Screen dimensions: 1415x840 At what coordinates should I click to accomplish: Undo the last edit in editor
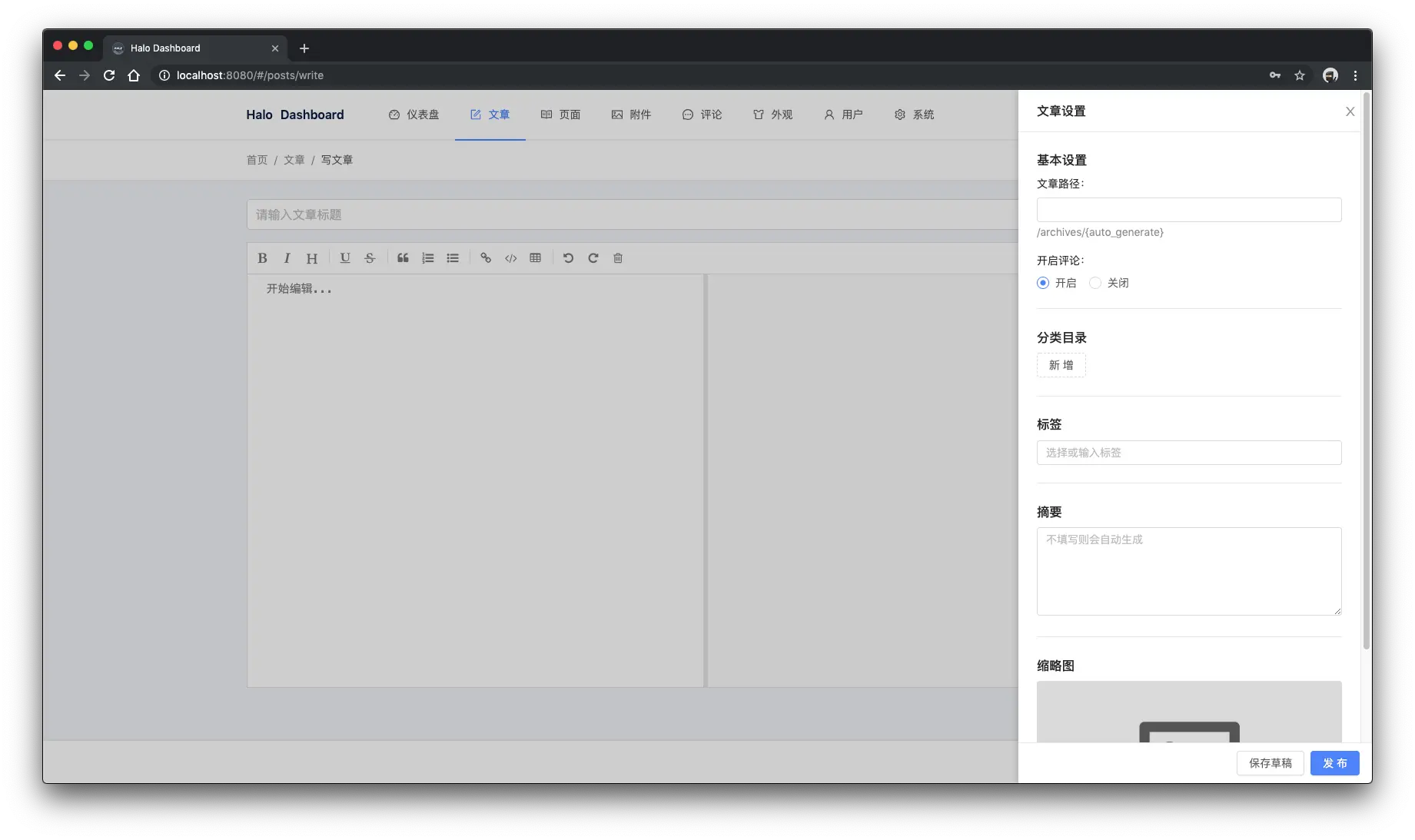(x=569, y=258)
